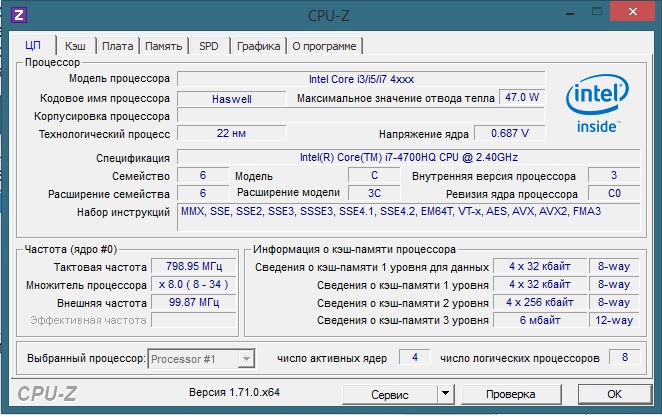Image resolution: width=662 pixels, height=417 pixels.
Task: Minimize the CPU-Z window
Action: 570,13
